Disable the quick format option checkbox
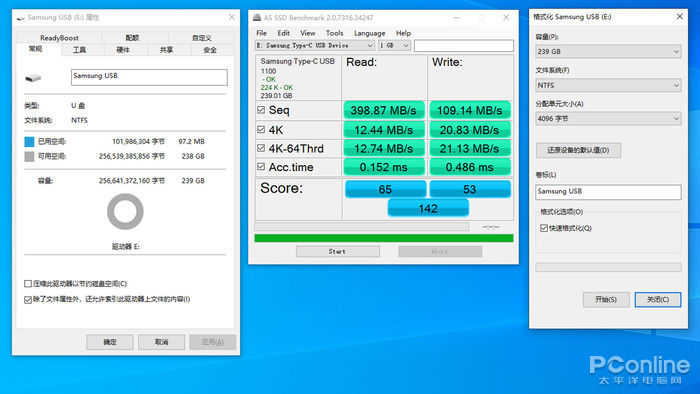 [544, 228]
